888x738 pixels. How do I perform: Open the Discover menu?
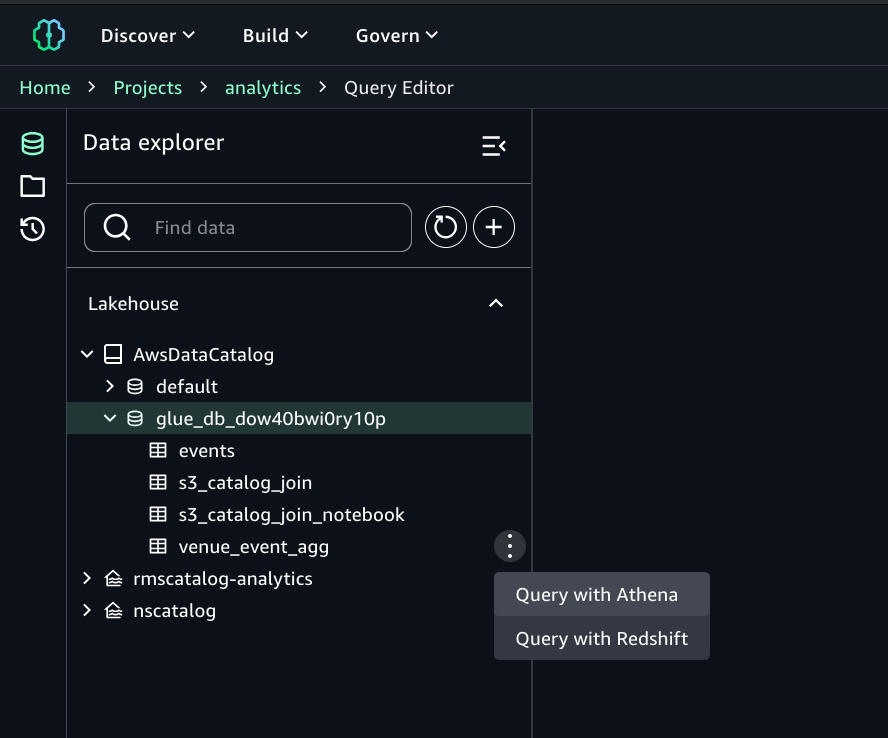pyautogui.click(x=148, y=36)
